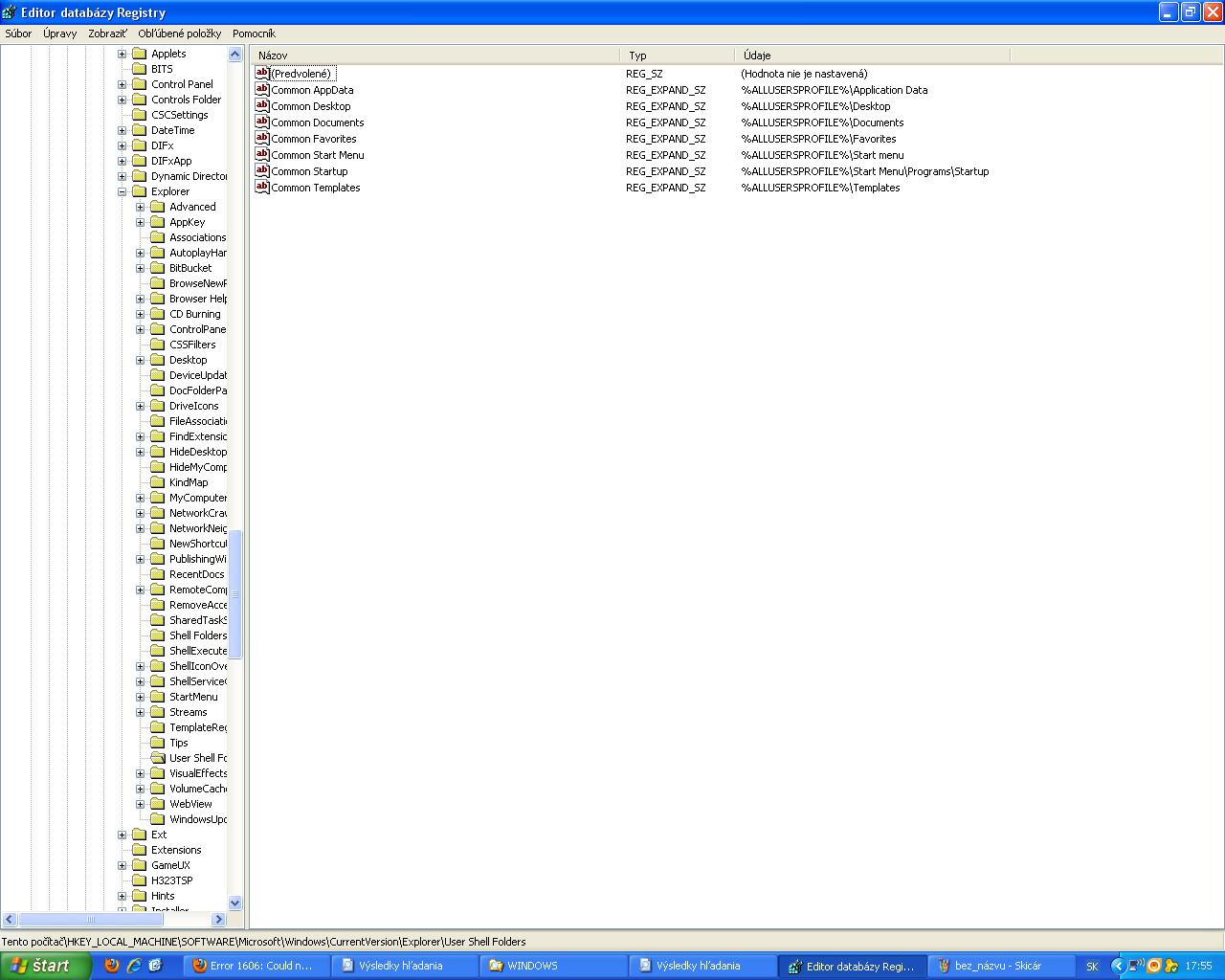Expand the Applets key
This screenshot has width=1225, height=980.
[x=122, y=54]
